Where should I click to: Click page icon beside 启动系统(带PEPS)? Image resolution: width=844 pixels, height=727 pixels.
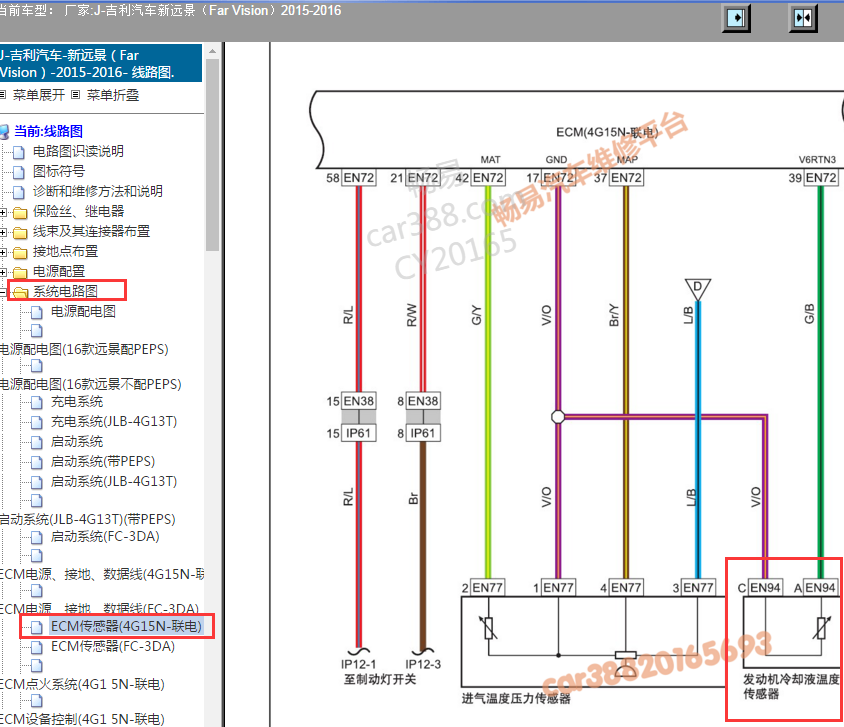(x=37, y=462)
